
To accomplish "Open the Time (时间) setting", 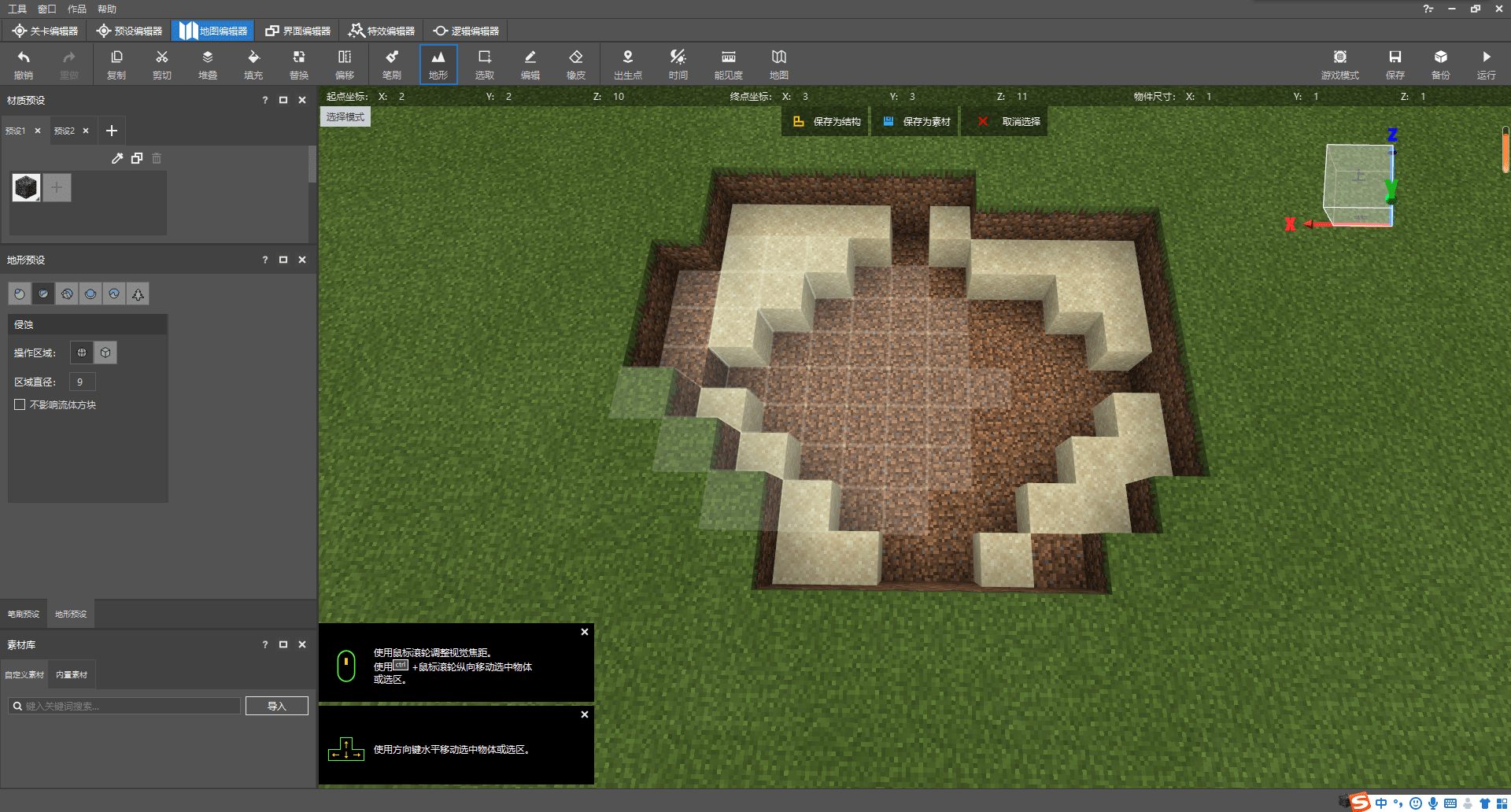I will pos(678,65).
